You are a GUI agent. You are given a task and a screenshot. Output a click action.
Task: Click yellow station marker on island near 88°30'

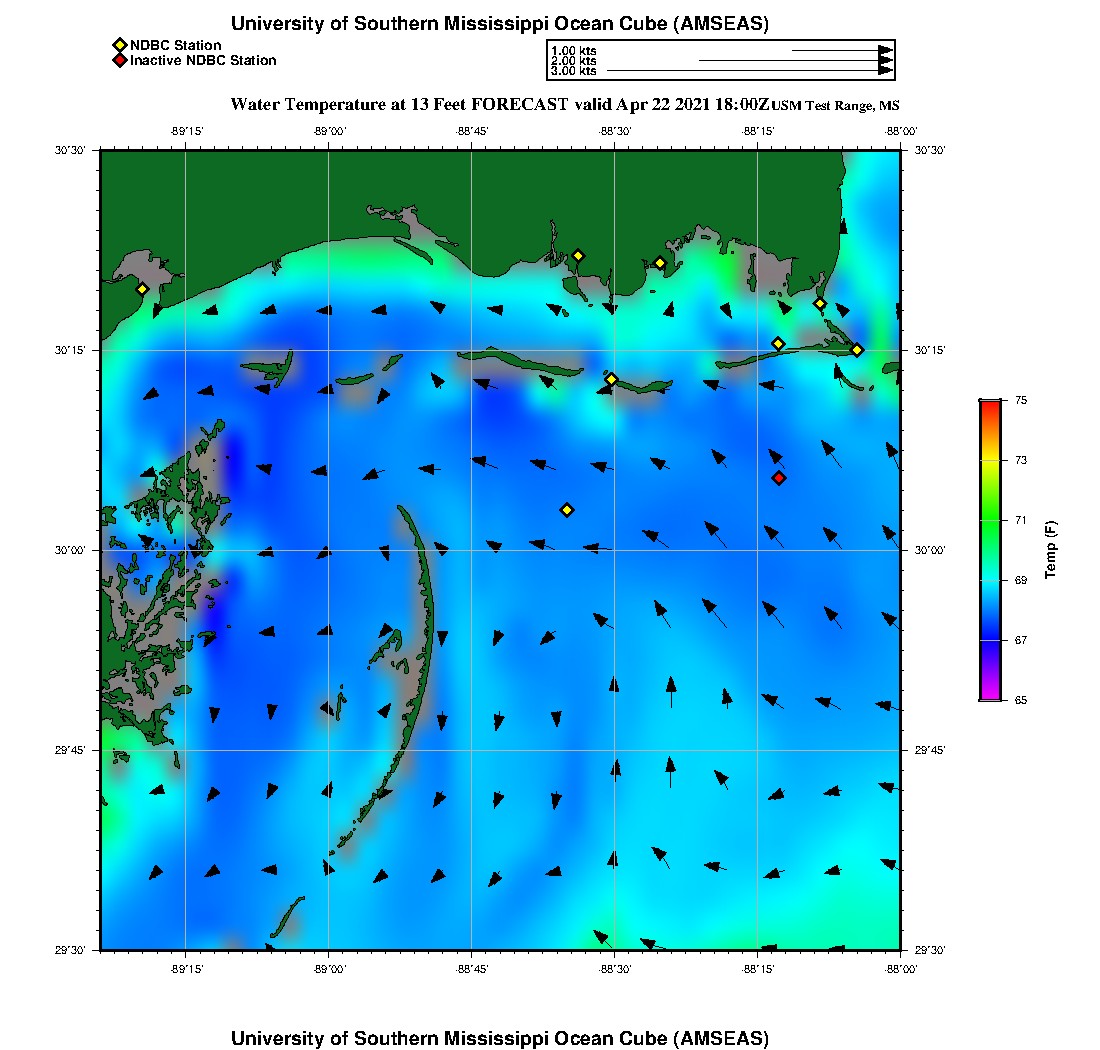[x=611, y=379]
